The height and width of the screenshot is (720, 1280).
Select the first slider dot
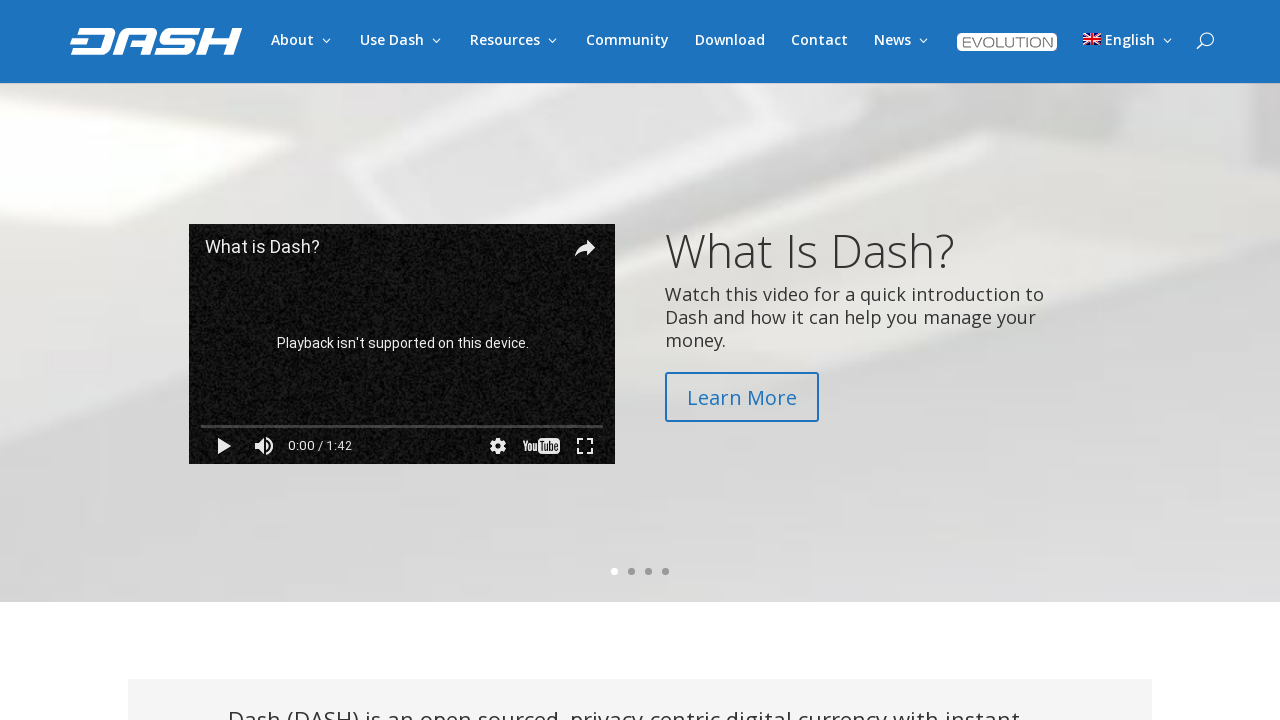[x=615, y=572]
